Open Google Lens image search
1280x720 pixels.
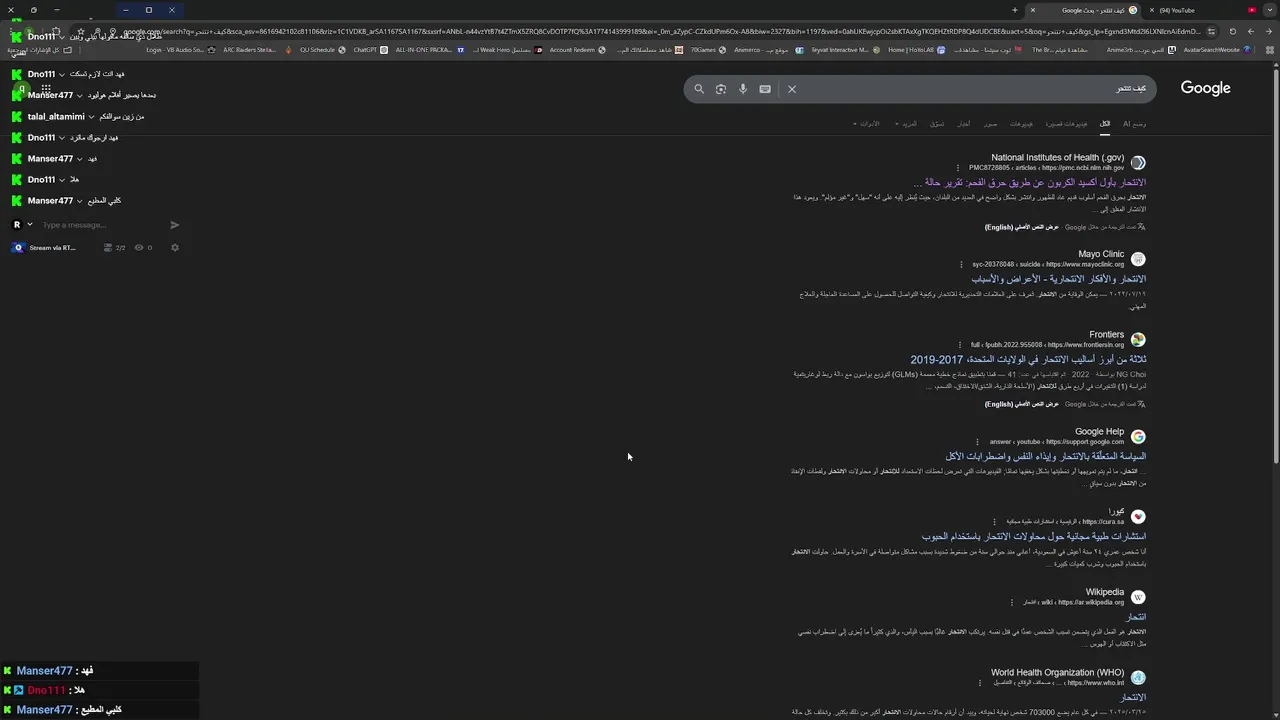(721, 89)
